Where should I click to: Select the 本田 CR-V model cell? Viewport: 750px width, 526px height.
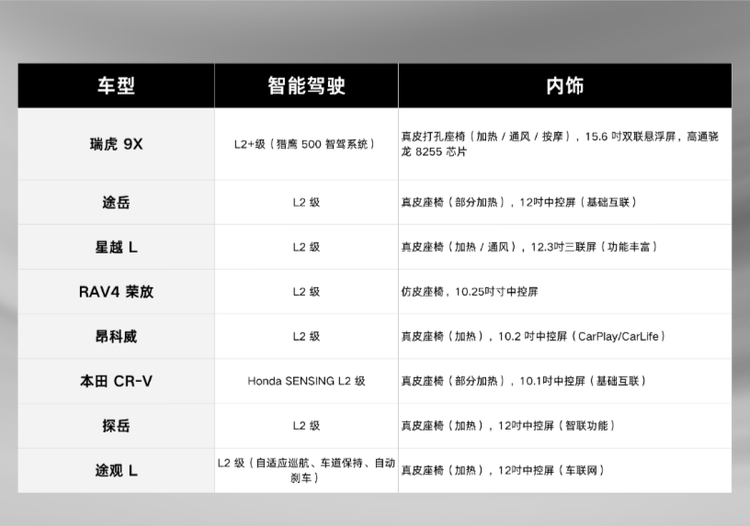[x=116, y=381]
